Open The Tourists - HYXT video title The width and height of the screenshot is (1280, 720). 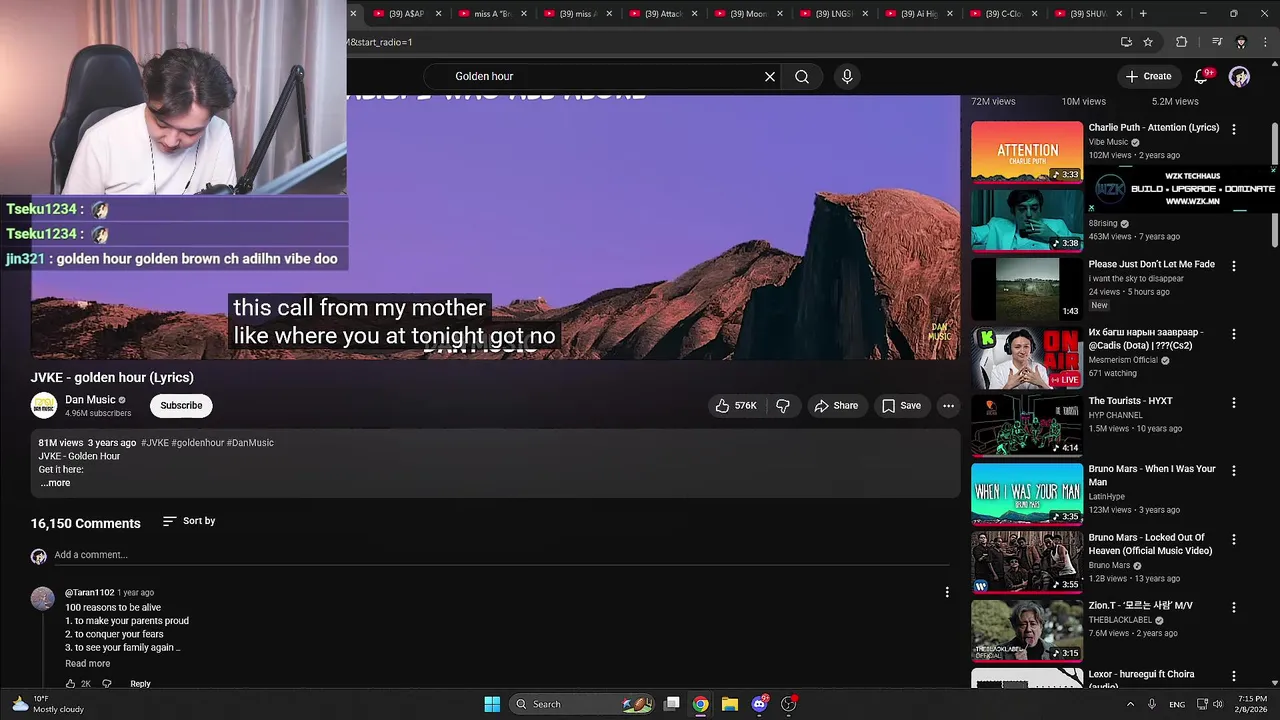[x=1130, y=401]
